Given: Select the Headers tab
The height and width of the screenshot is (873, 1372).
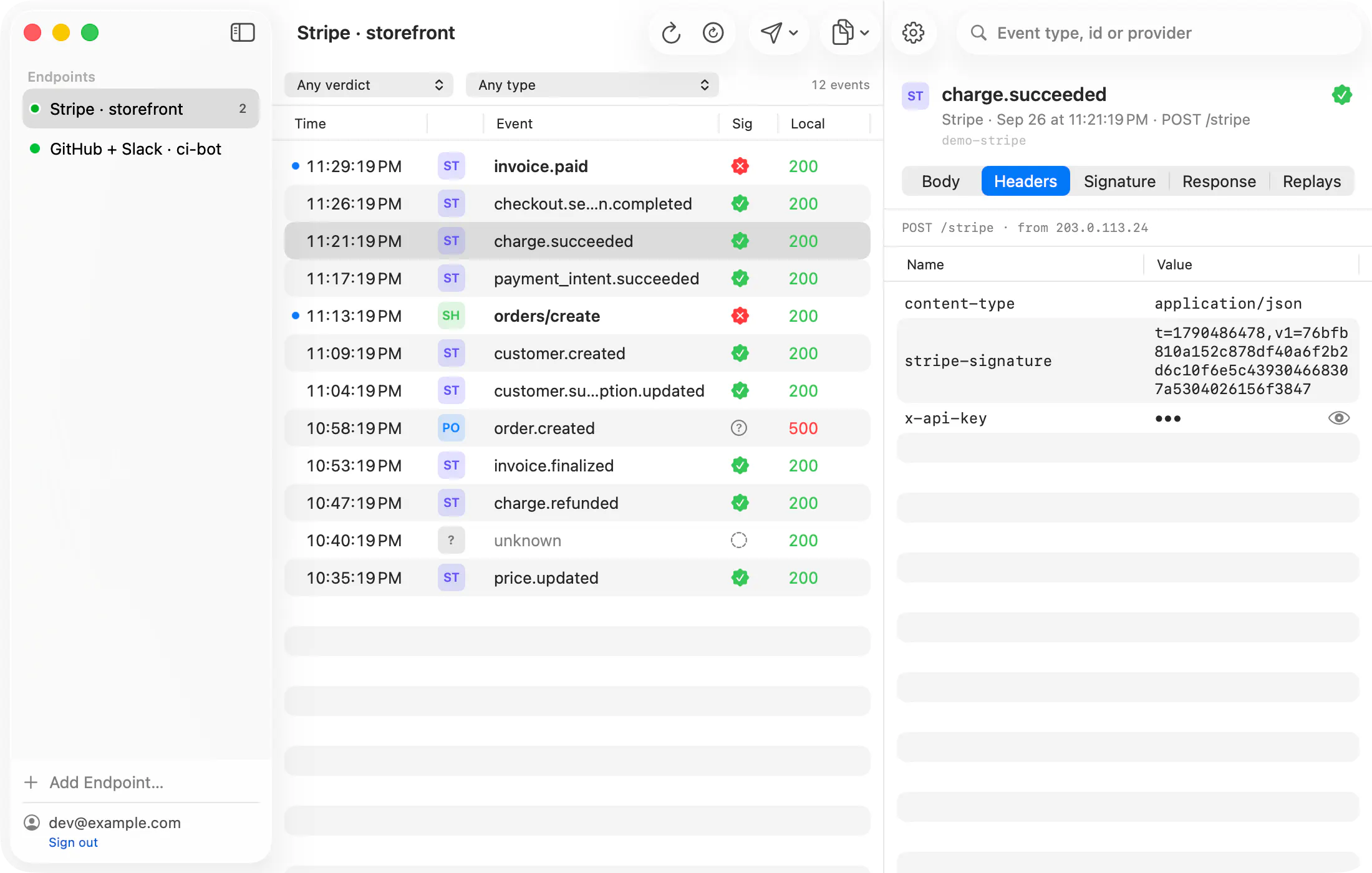Looking at the screenshot, I should click(x=1025, y=181).
